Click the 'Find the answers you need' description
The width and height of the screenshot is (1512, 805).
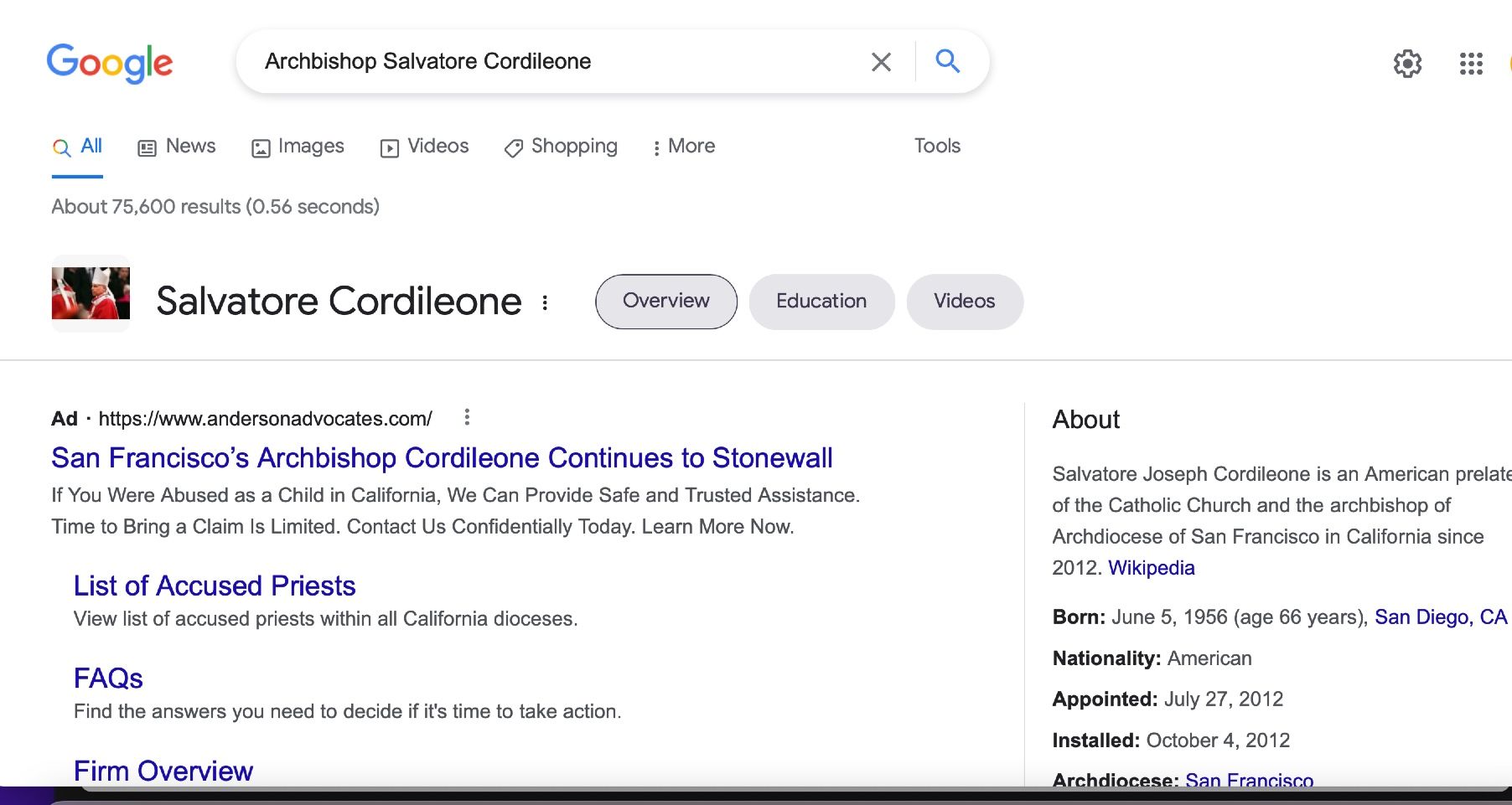[x=348, y=712]
